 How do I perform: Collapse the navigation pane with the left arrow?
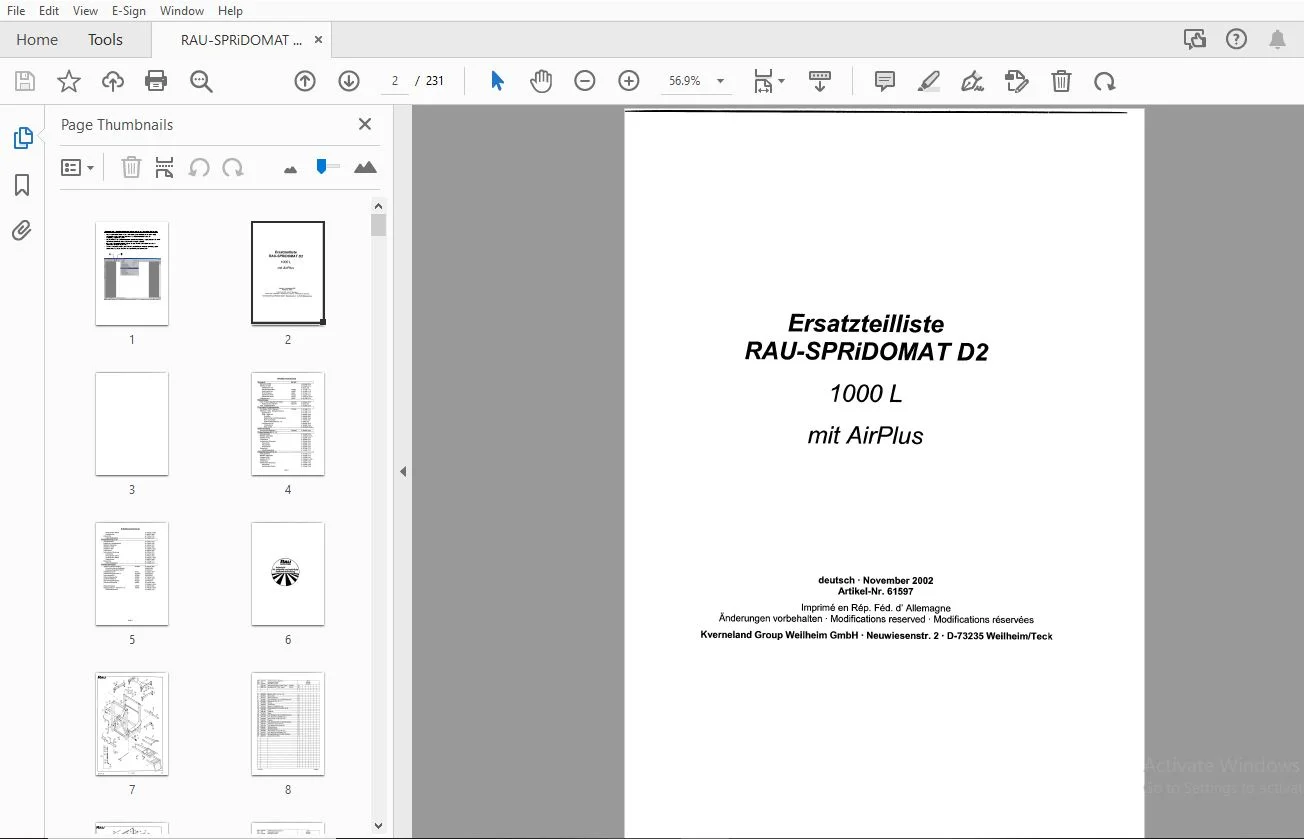403,471
